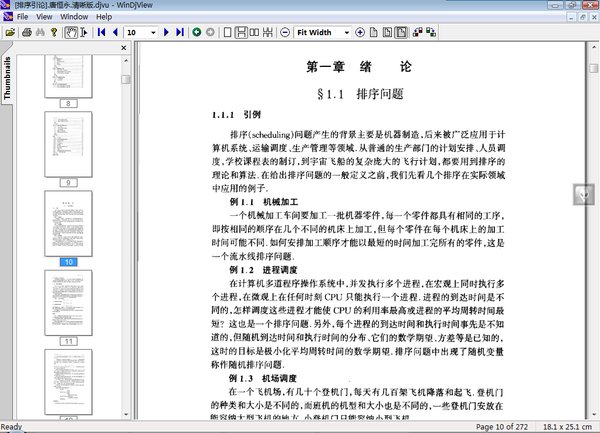600x433 pixels.
Task: Select page 8 thumbnail
Action: [x=68, y=76]
